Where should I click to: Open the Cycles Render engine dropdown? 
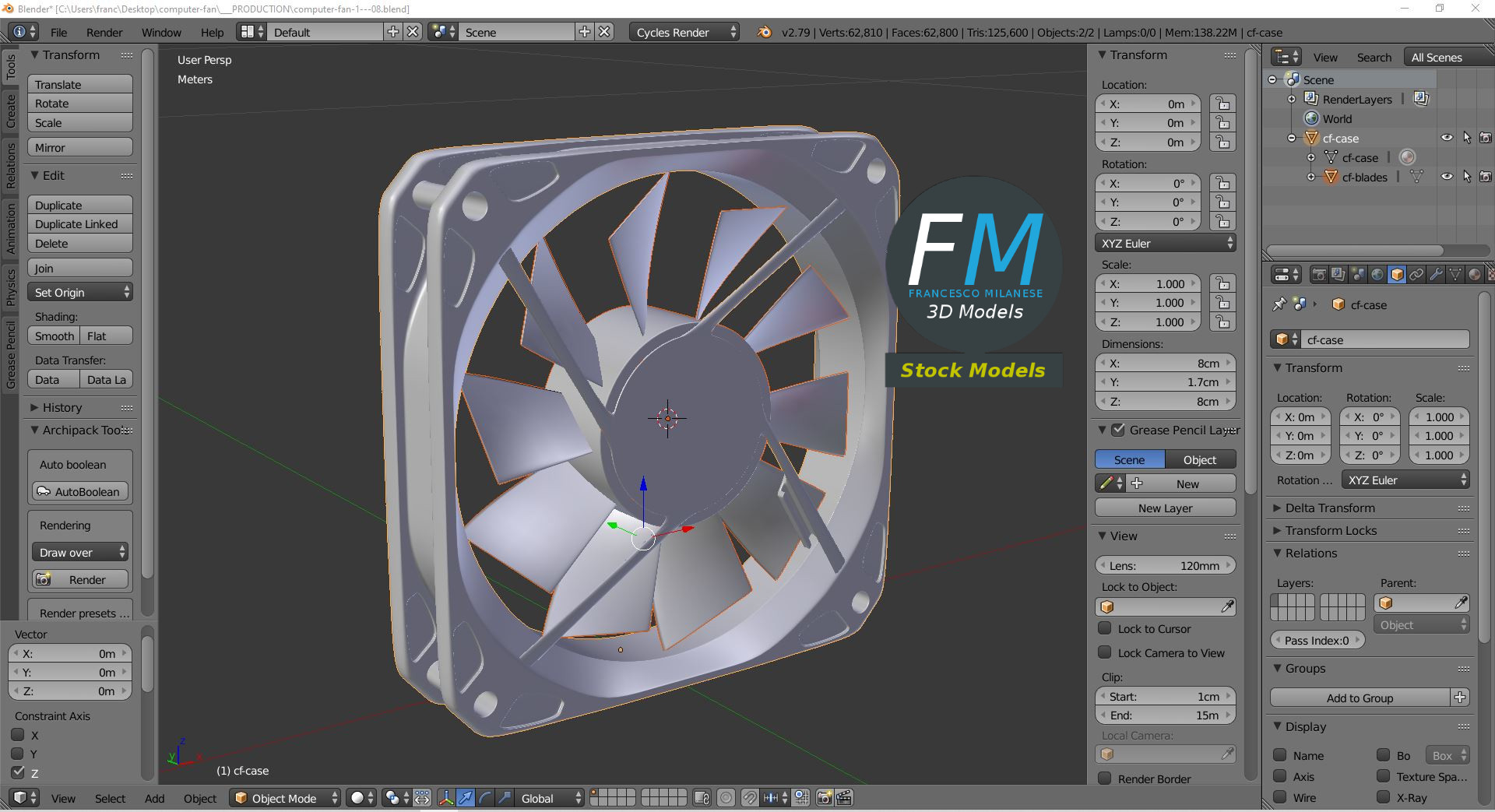684,32
